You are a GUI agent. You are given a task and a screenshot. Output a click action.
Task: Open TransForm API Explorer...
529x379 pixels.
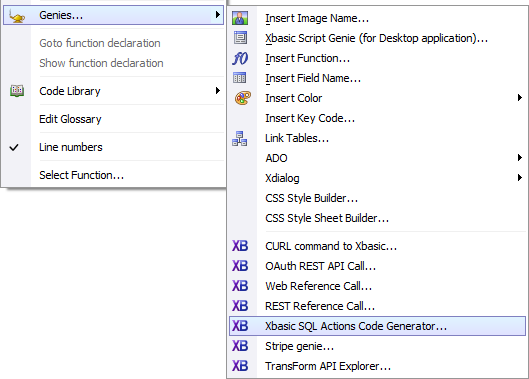pyautogui.click(x=377, y=366)
